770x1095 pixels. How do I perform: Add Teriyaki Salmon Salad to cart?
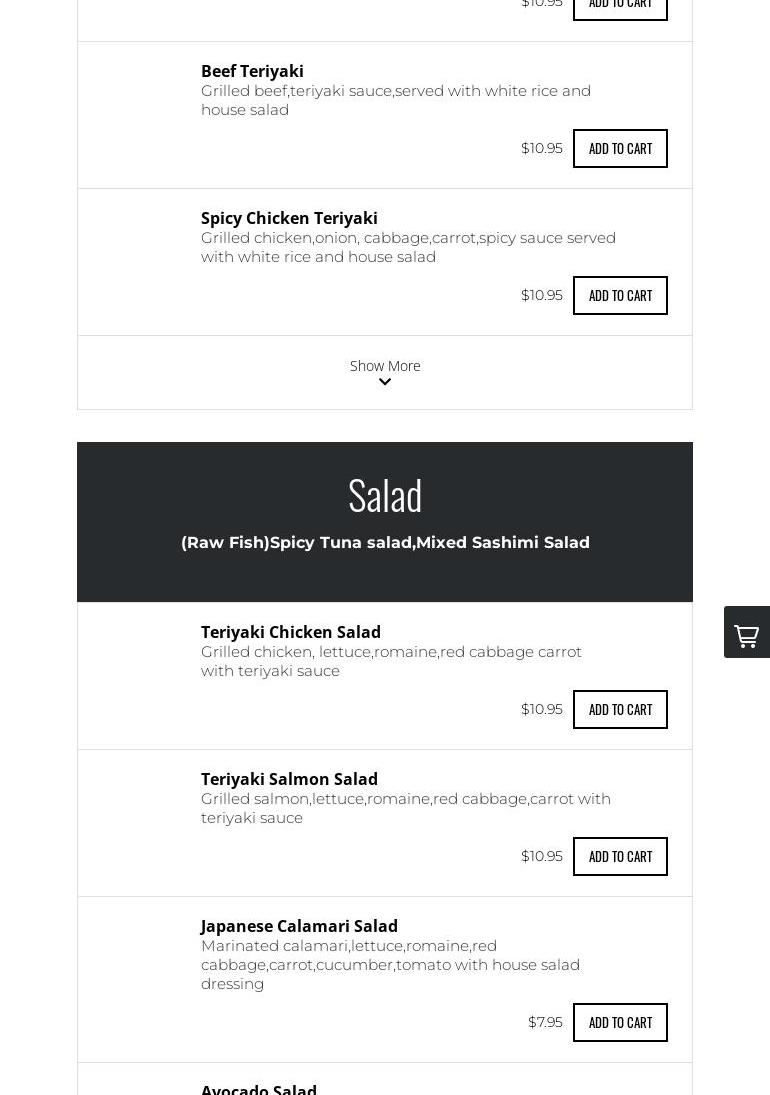pyautogui.click(x=620, y=857)
